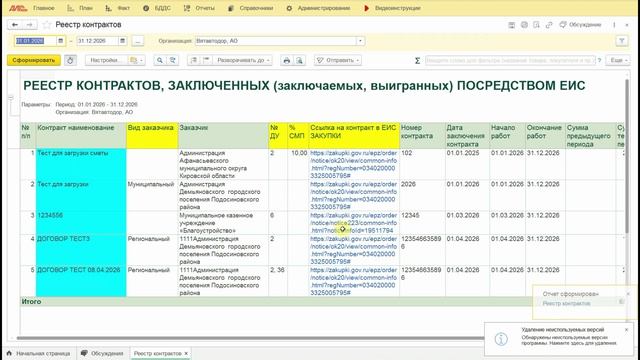Open the Справочники section
Screen dimensions: 640x360
coord(251,8)
